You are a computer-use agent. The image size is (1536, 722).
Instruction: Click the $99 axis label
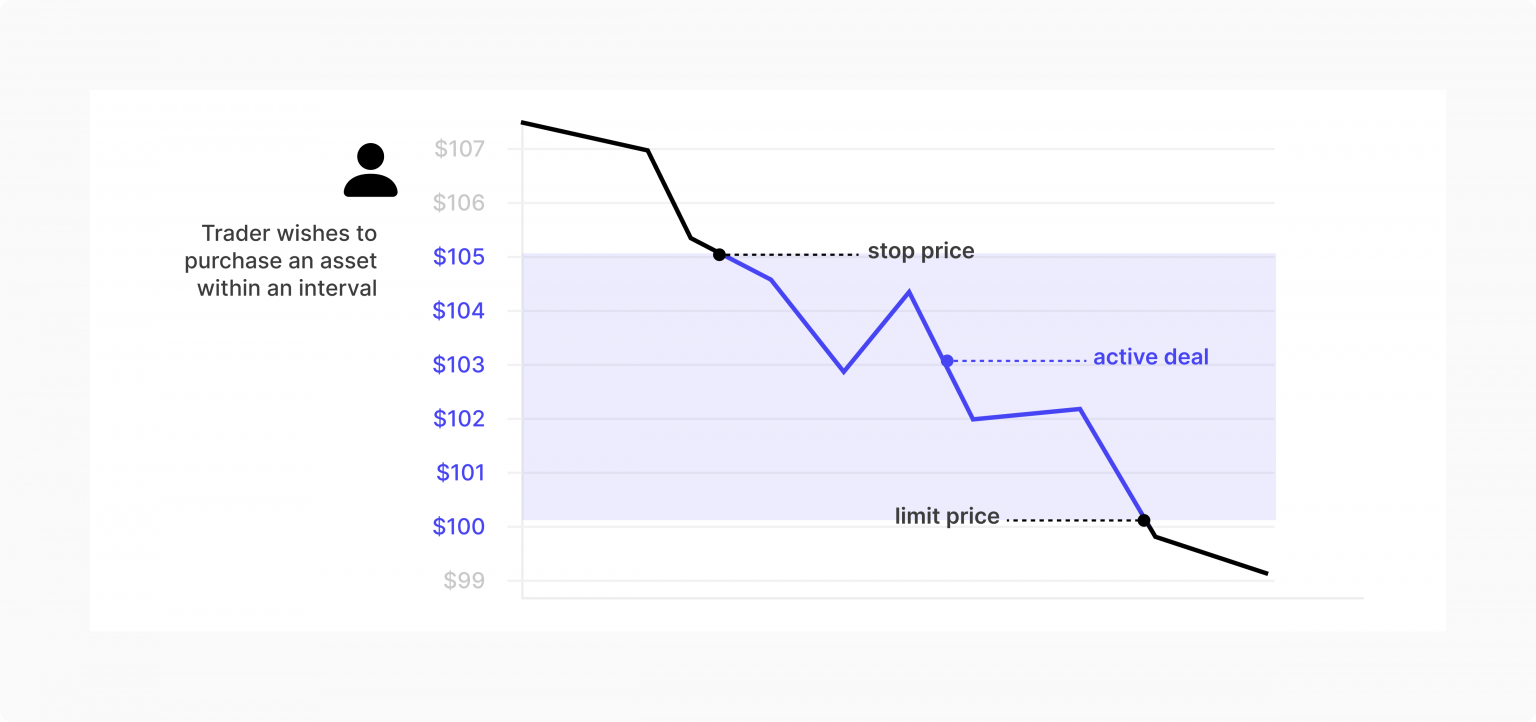pyautogui.click(x=464, y=581)
